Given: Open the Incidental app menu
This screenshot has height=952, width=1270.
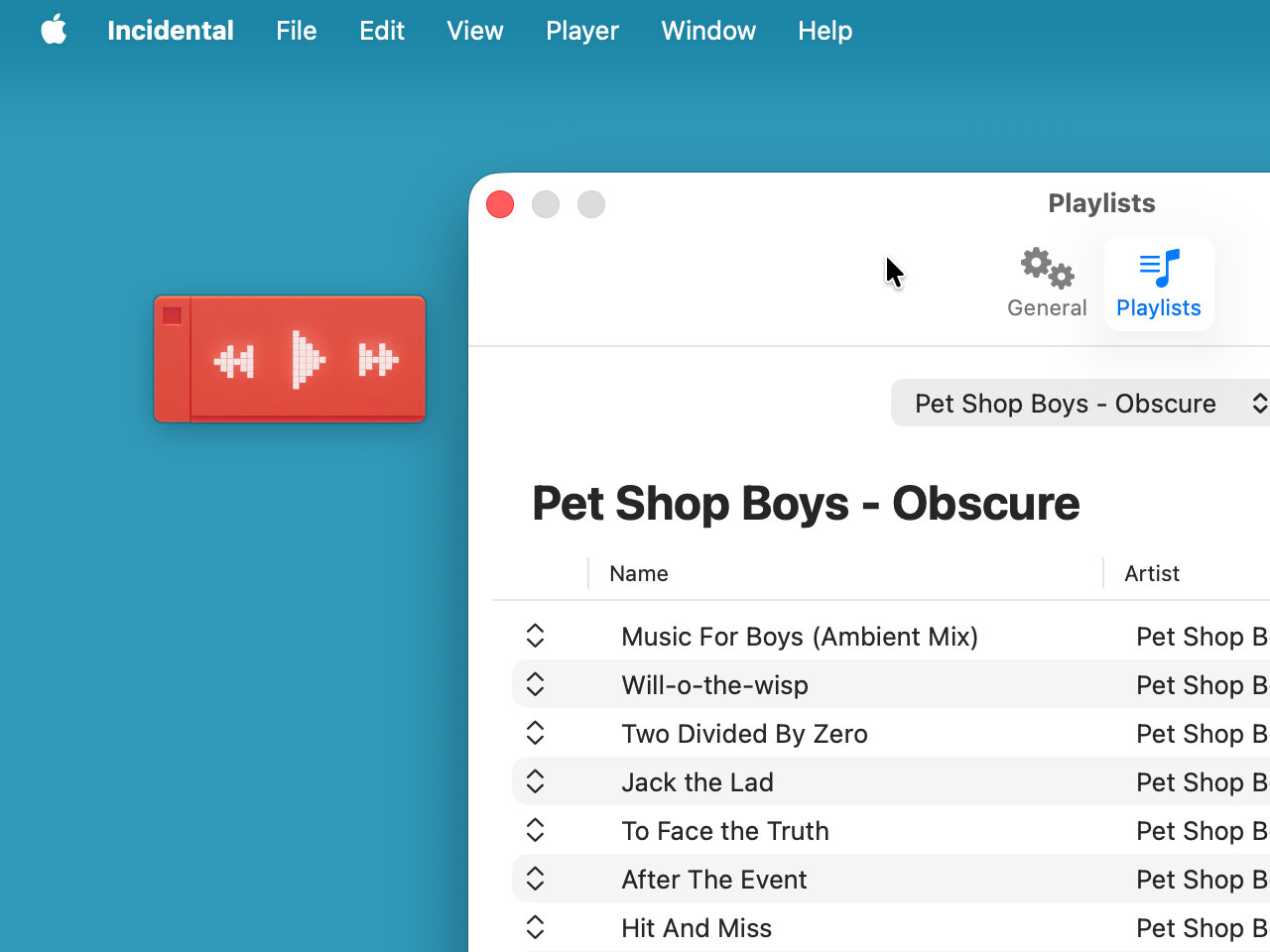Looking at the screenshot, I should 170,31.
